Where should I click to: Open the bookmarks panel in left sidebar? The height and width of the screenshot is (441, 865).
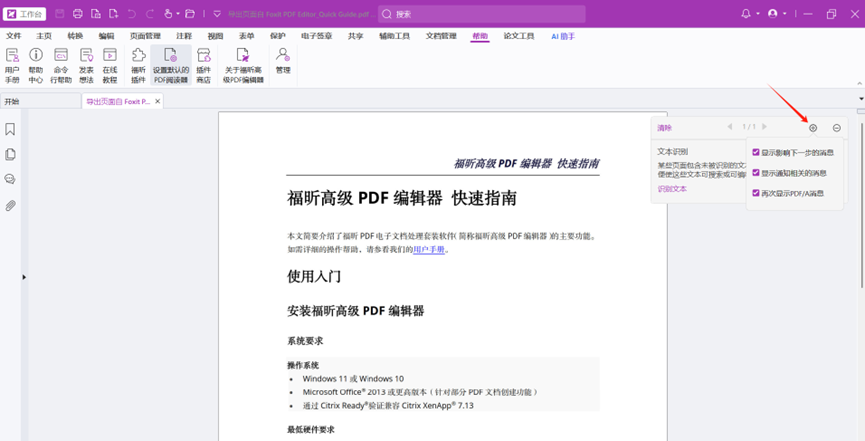10,129
